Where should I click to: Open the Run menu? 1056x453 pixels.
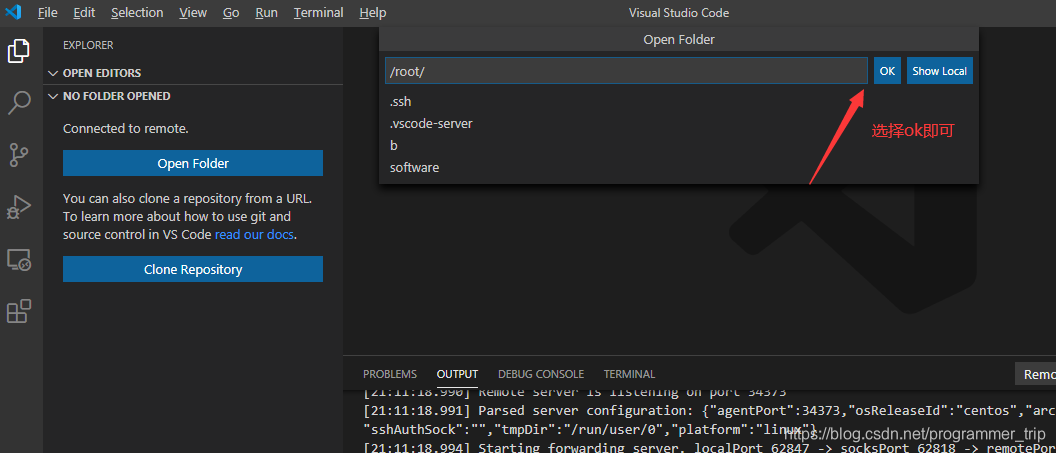point(267,13)
